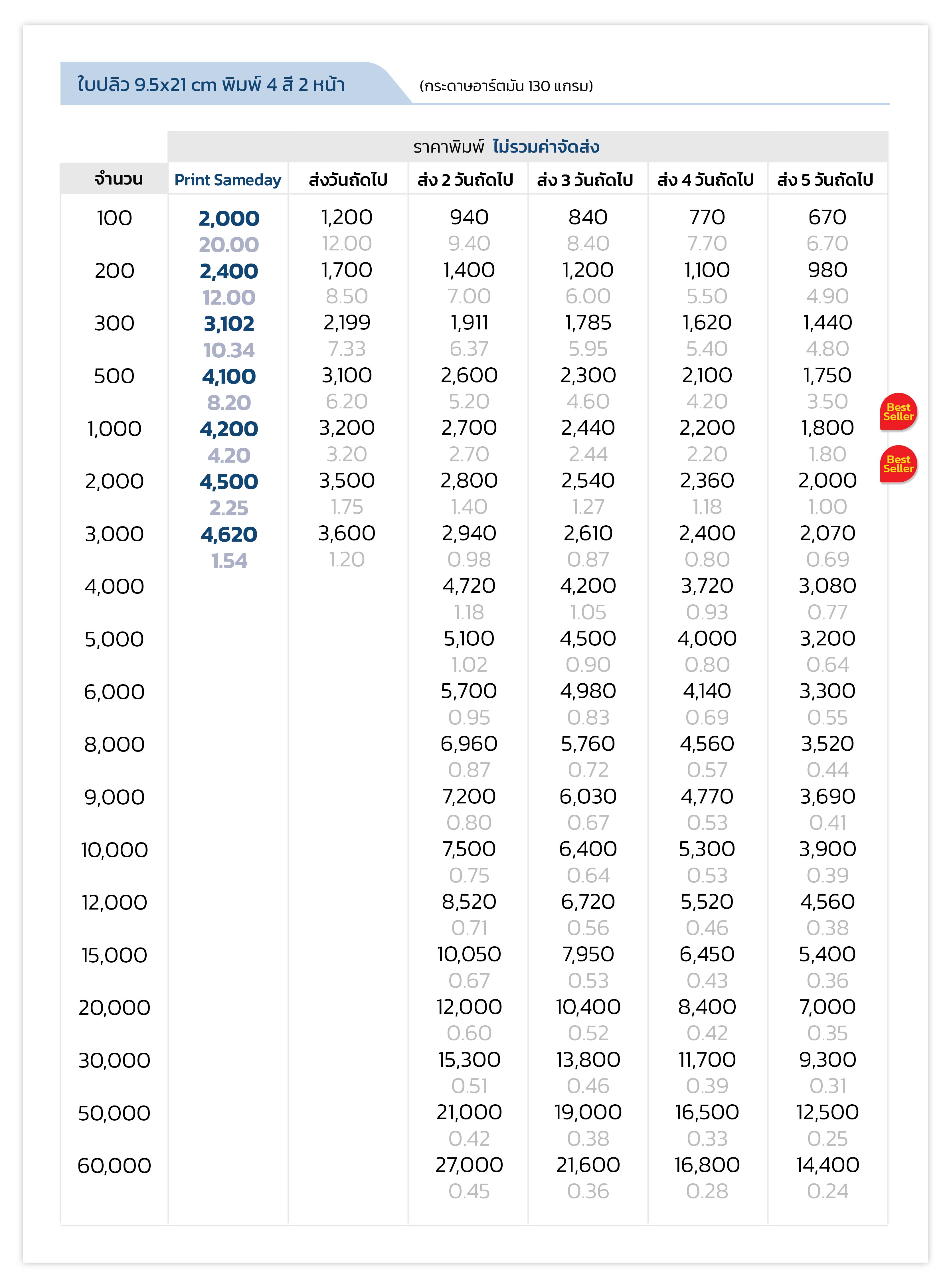Click the lower Best Seller badge
This screenshot has width=951, height=1288.
pyautogui.click(x=898, y=464)
